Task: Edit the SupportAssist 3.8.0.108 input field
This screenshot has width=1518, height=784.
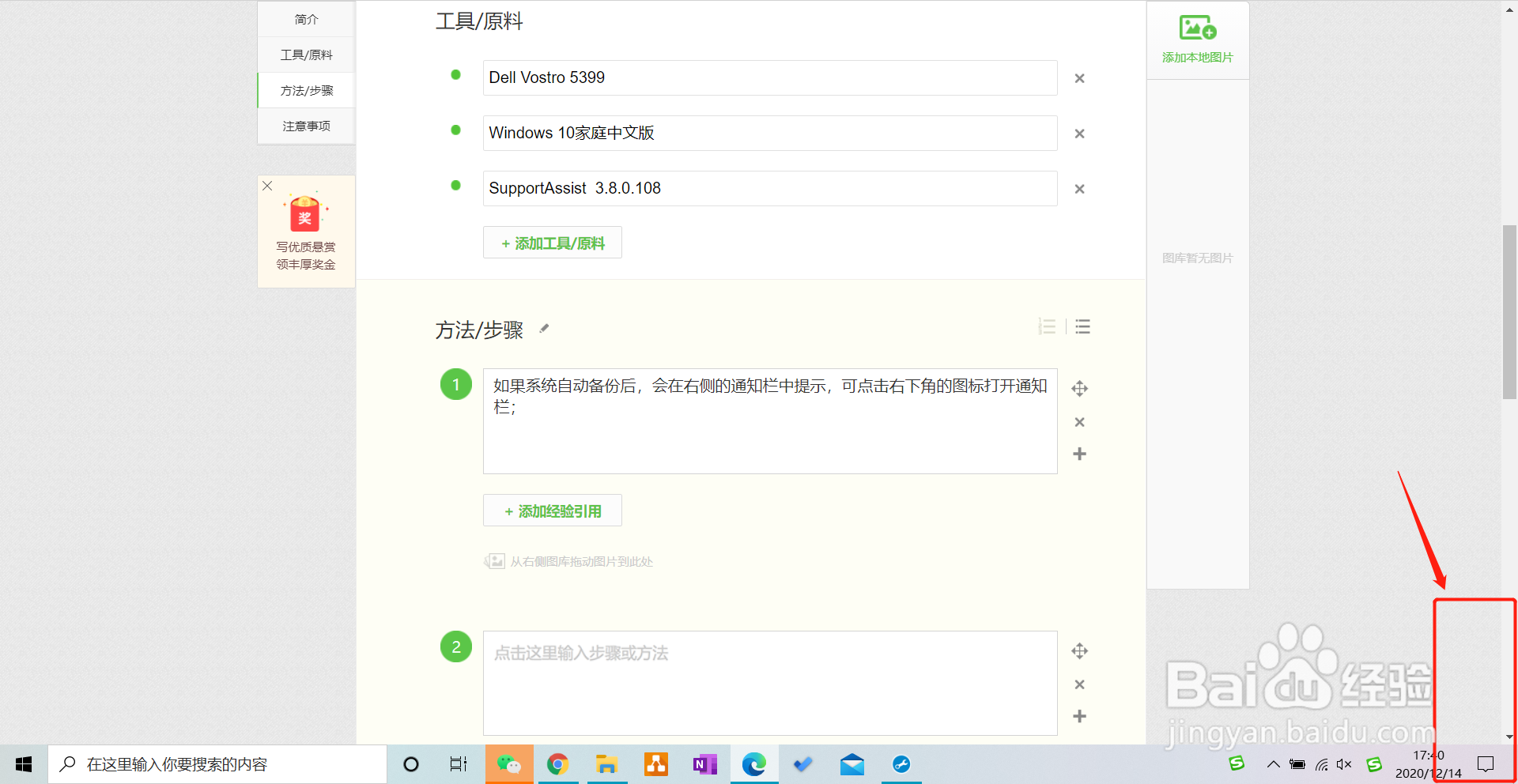Action: (x=770, y=188)
